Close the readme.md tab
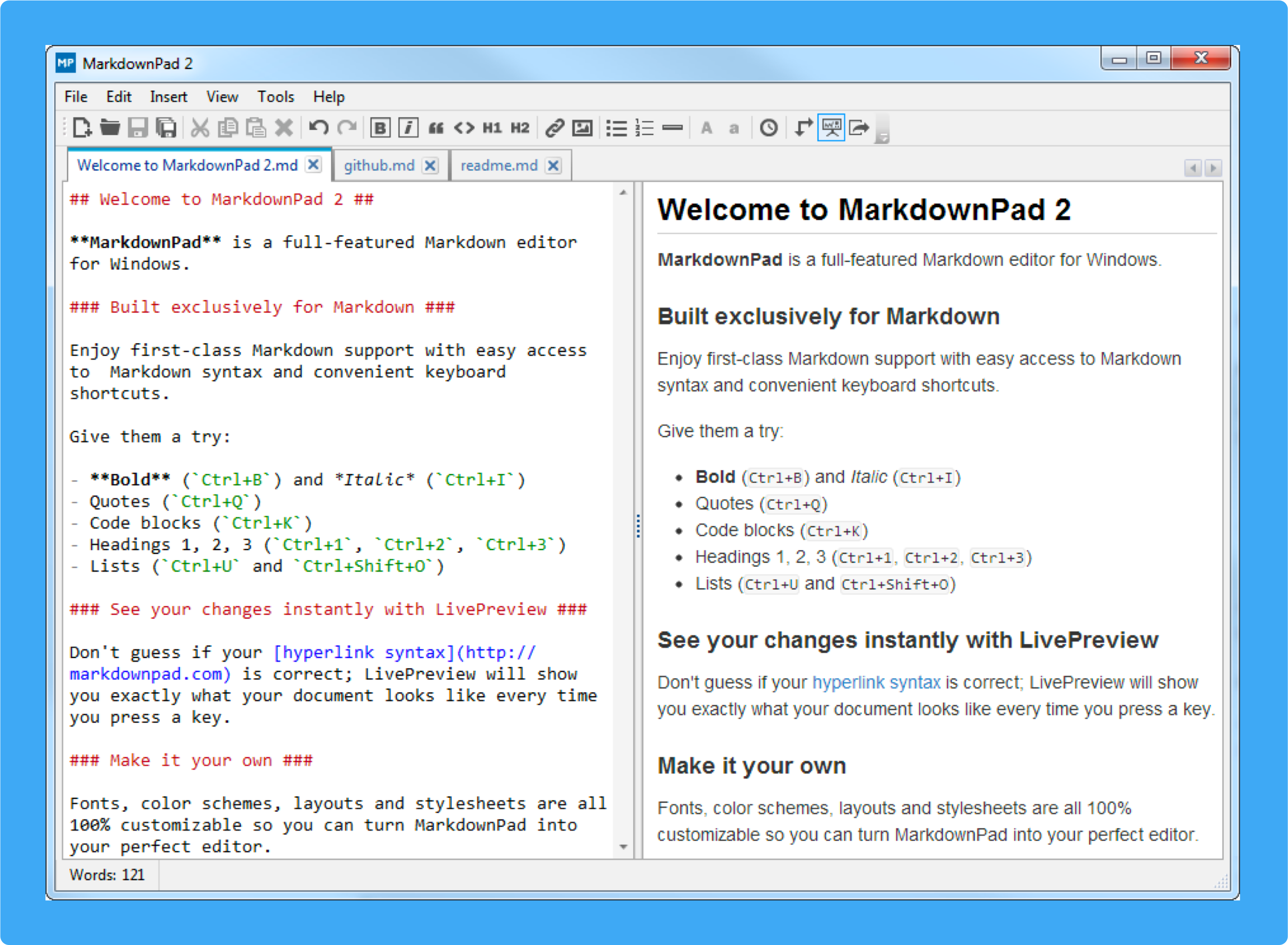Viewport: 1288px width, 945px height. [x=553, y=165]
